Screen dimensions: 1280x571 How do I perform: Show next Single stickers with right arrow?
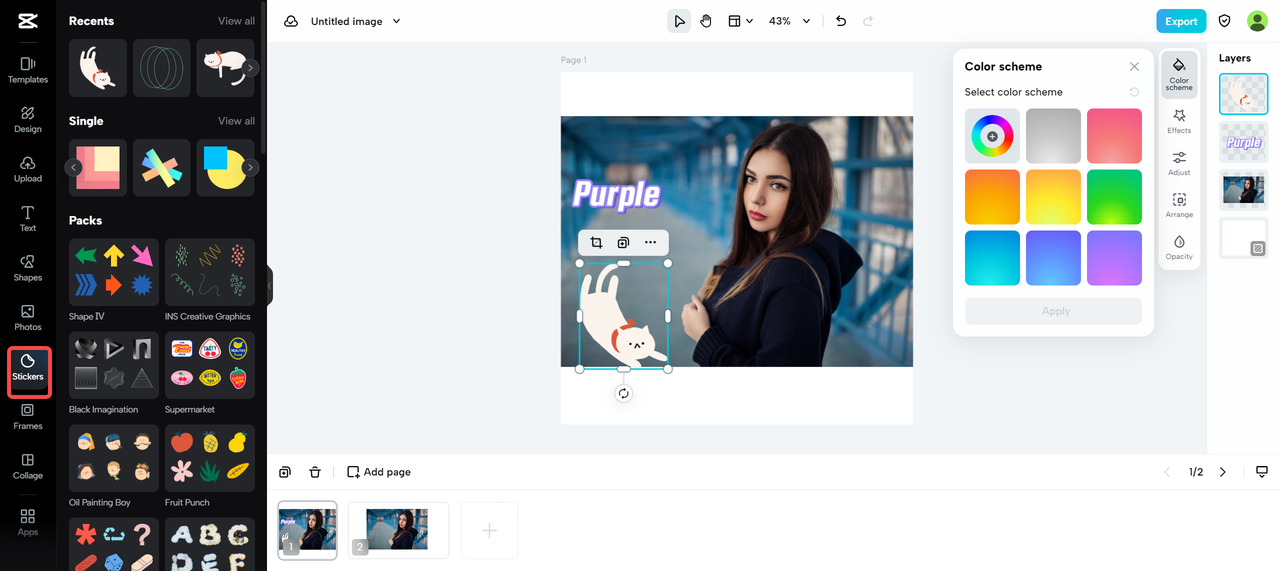pos(251,167)
